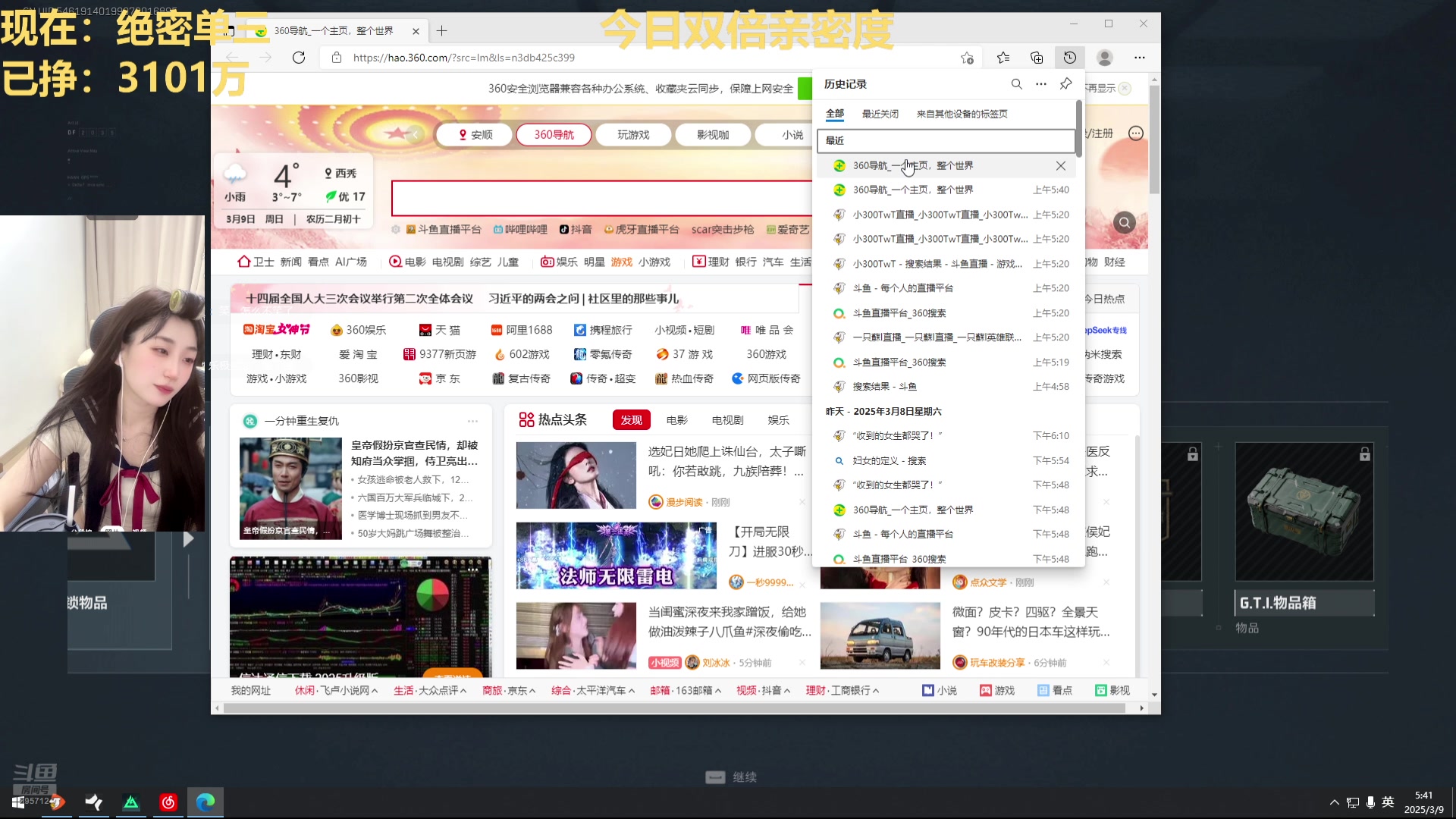
Task: Open 一分钟重生复仇 card options
Action: [x=472, y=422]
